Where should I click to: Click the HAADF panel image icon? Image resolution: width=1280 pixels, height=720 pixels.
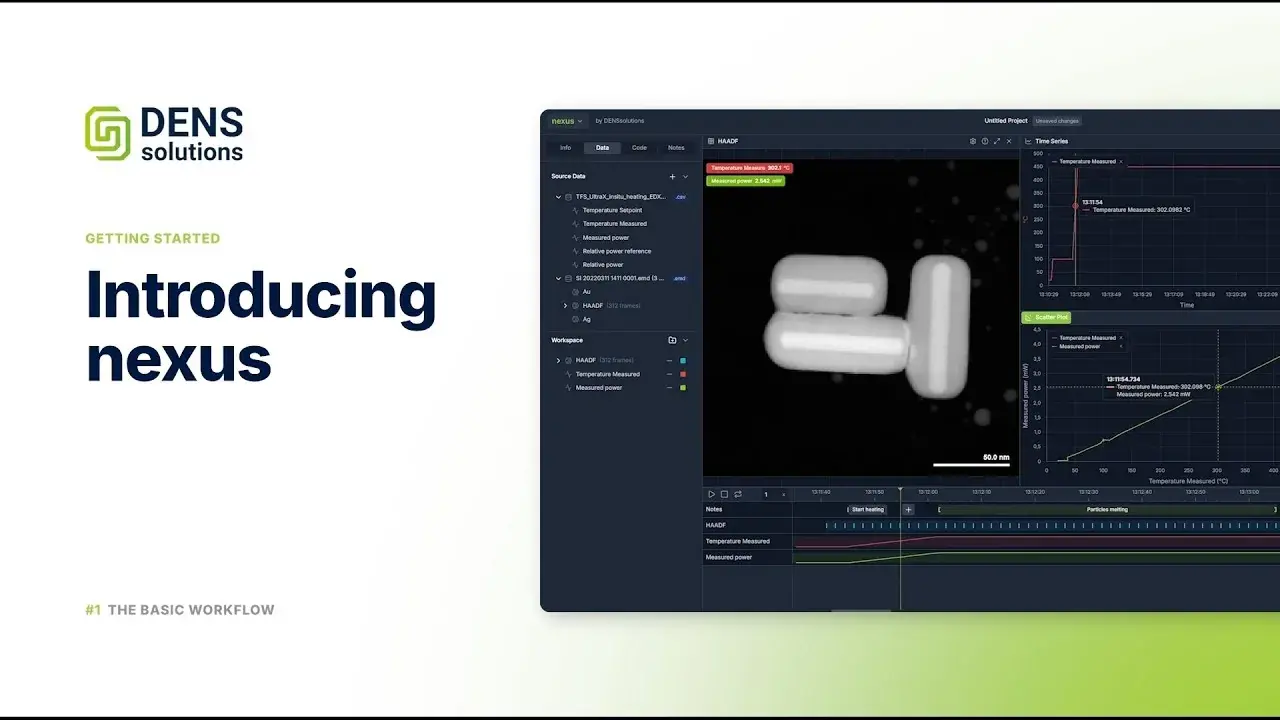coord(710,141)
